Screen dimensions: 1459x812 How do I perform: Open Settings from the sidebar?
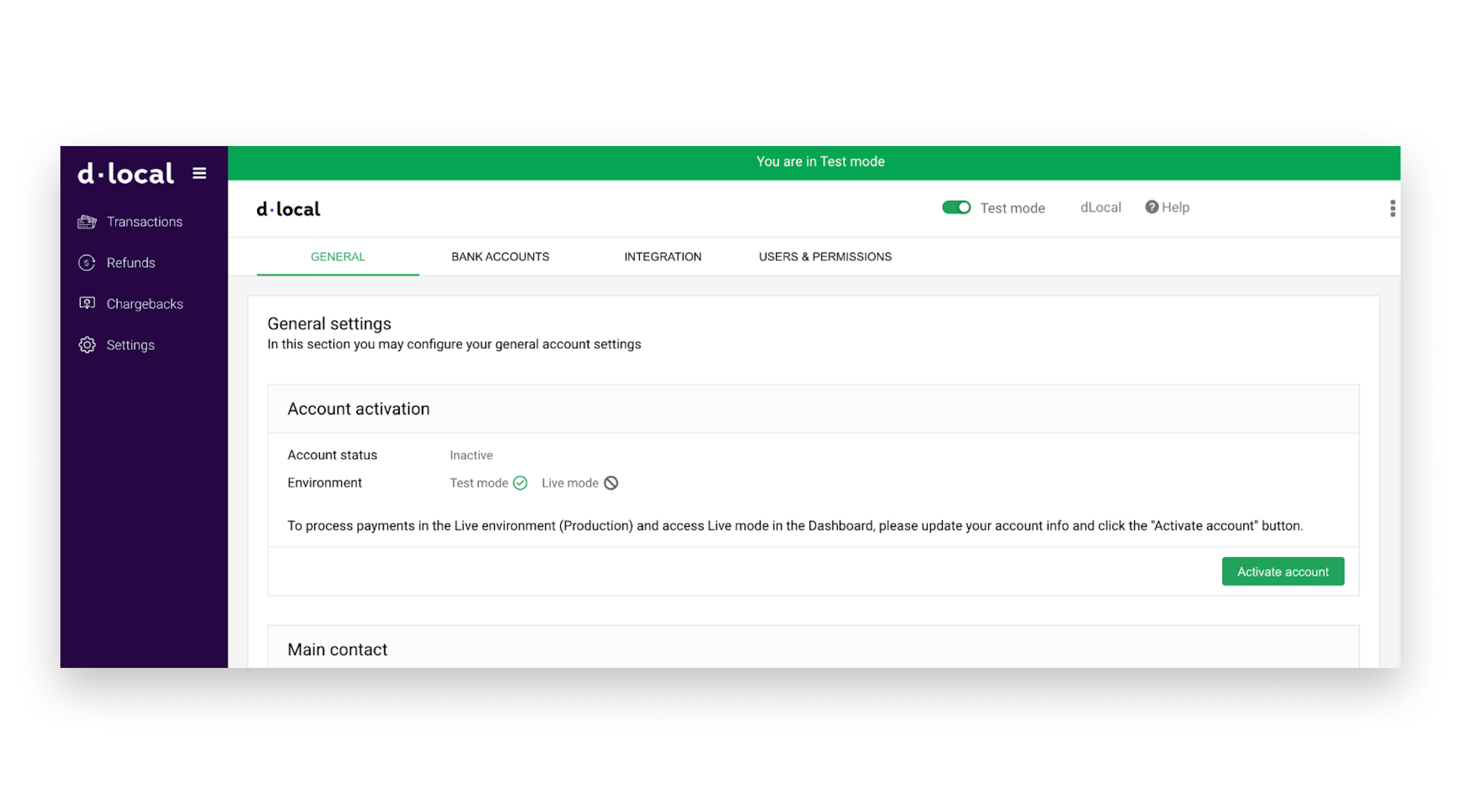click(131, 345)
